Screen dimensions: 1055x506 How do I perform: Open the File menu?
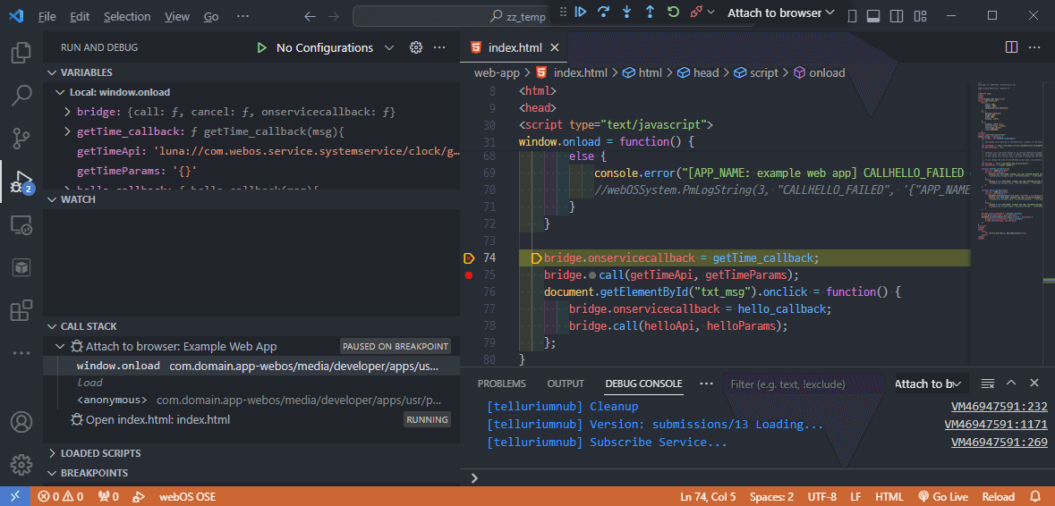click(x=47, y=16)
